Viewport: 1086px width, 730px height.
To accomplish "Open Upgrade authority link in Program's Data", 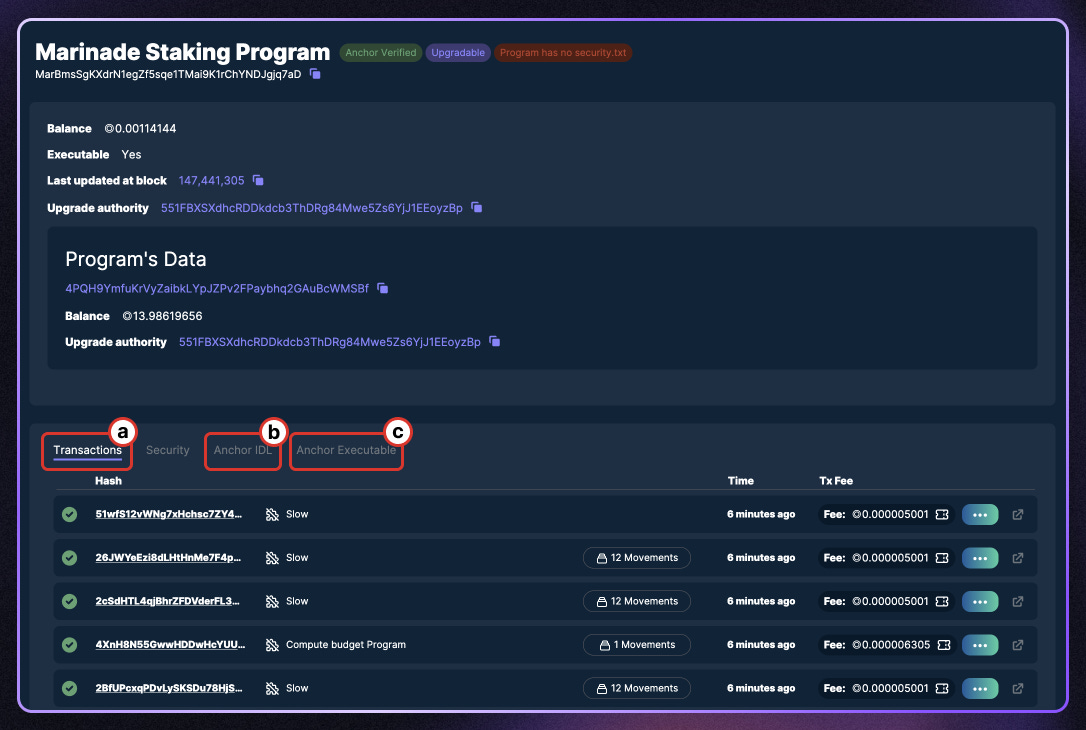I will (x=330, y=341).
